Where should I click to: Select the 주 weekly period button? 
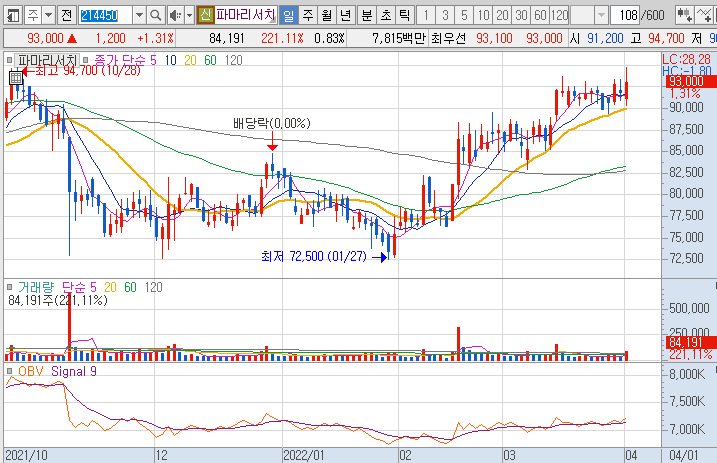(308, 16)
